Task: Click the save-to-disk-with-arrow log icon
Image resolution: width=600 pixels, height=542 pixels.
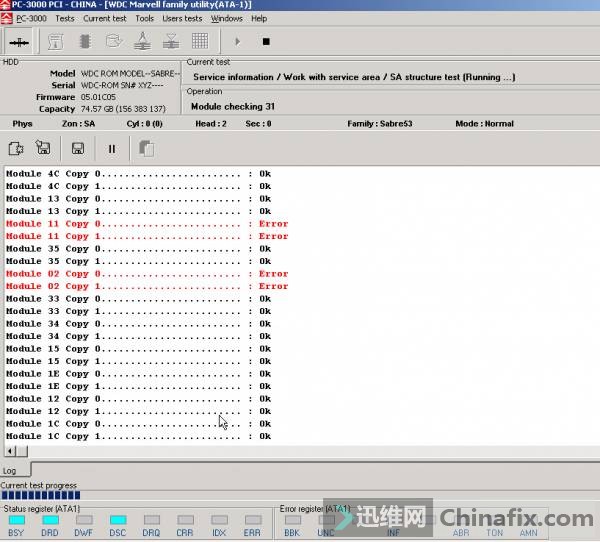Action: (43, 148)
